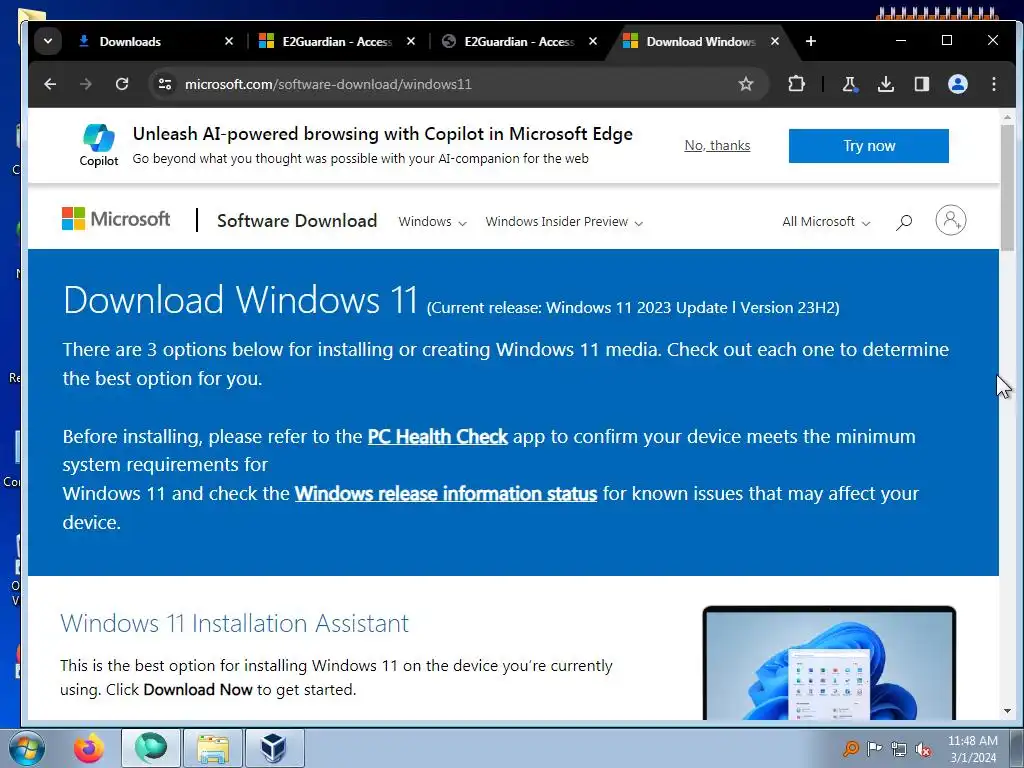The image size is (1024, 768).
Task: Open the tab search dropdown
Action: [48, 41]
